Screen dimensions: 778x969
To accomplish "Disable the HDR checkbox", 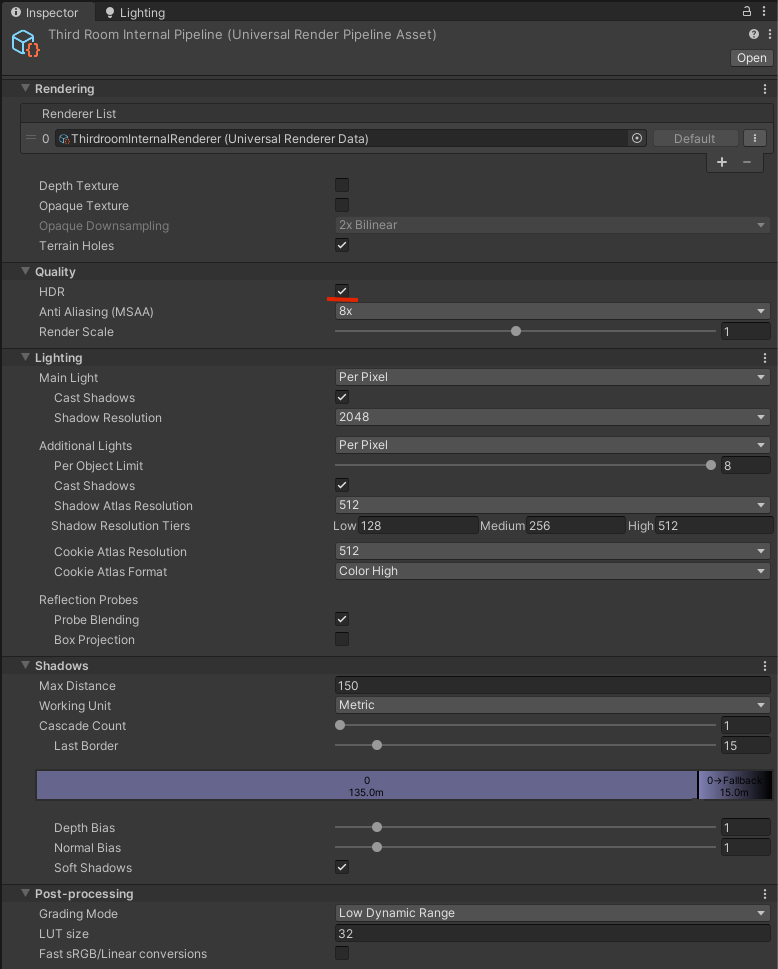I will click(342, 291).
